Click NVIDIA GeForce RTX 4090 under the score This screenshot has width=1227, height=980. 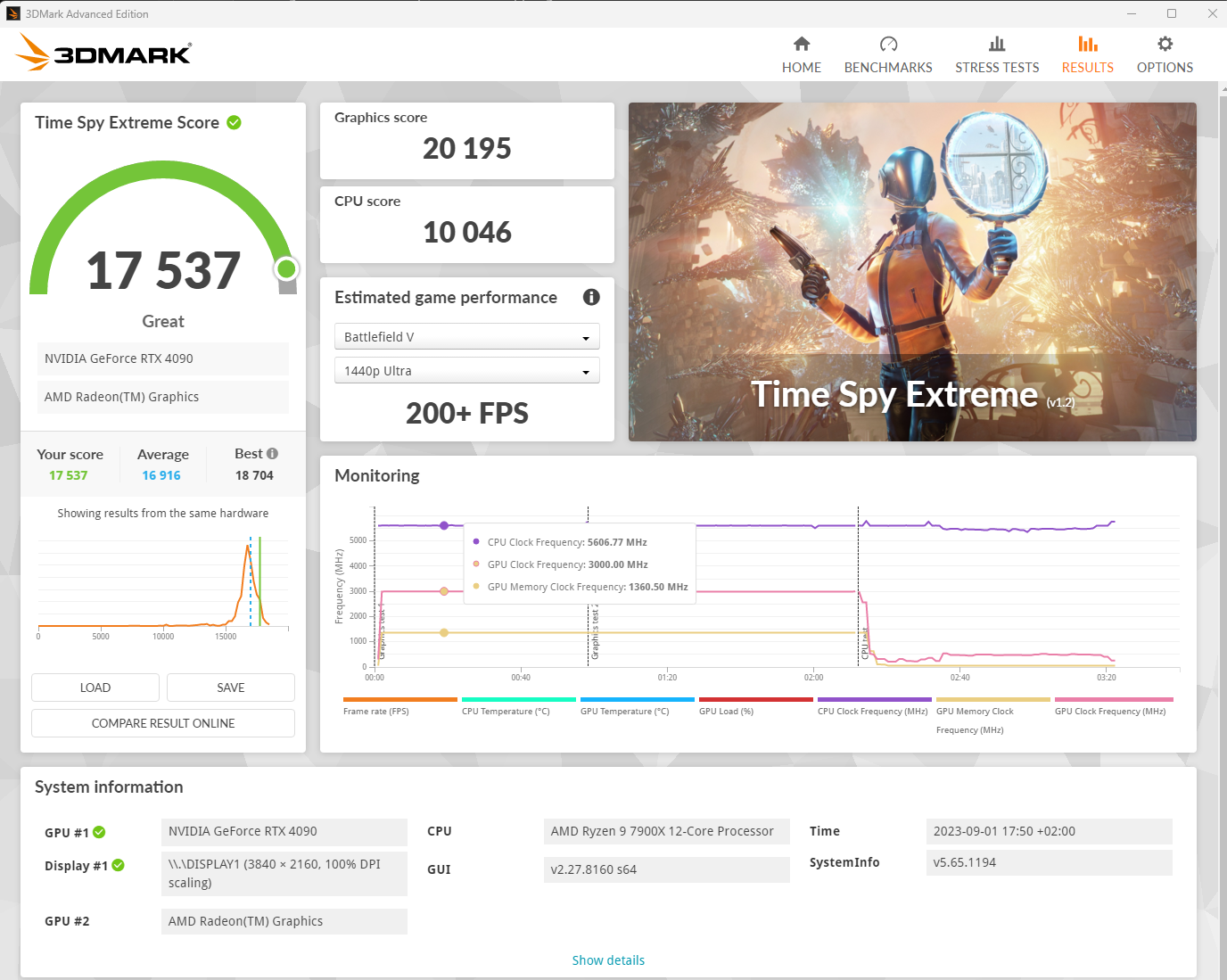pos(163,358)
